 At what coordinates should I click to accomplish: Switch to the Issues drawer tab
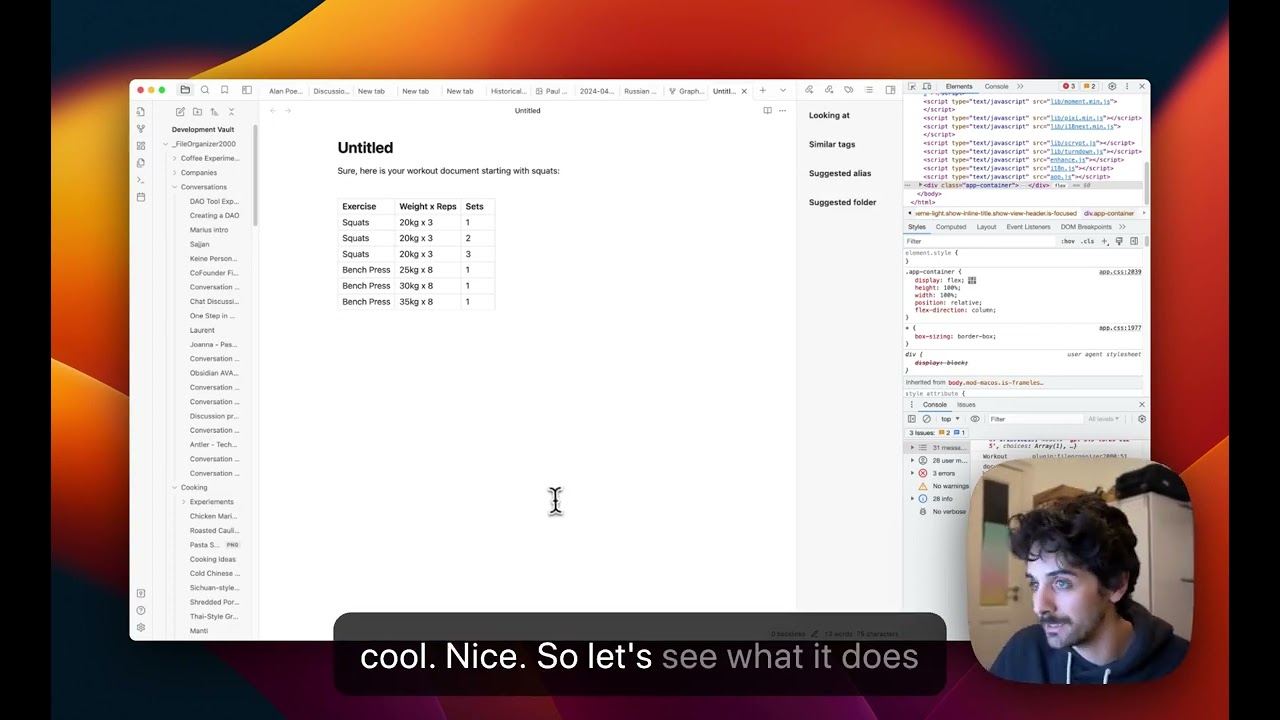pos(966,405)
